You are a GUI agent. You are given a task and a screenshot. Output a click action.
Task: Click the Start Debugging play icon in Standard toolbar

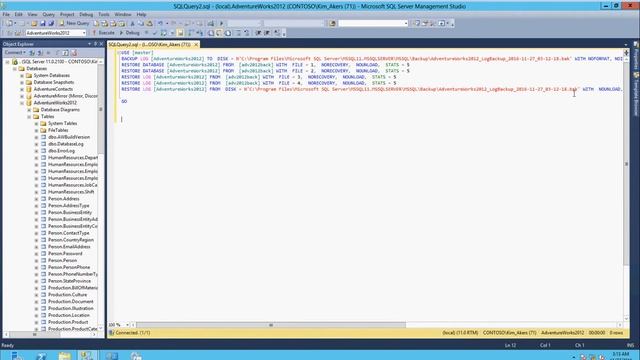pyautogui.click(x=222, y=24)
